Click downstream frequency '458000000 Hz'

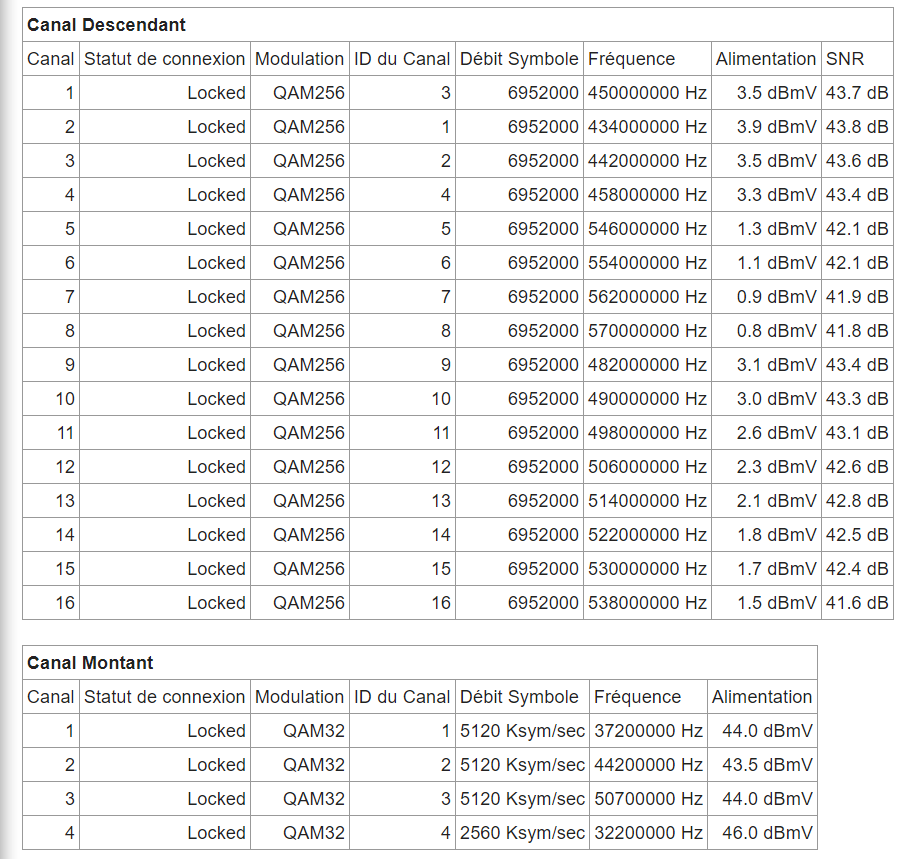(647, 195)
